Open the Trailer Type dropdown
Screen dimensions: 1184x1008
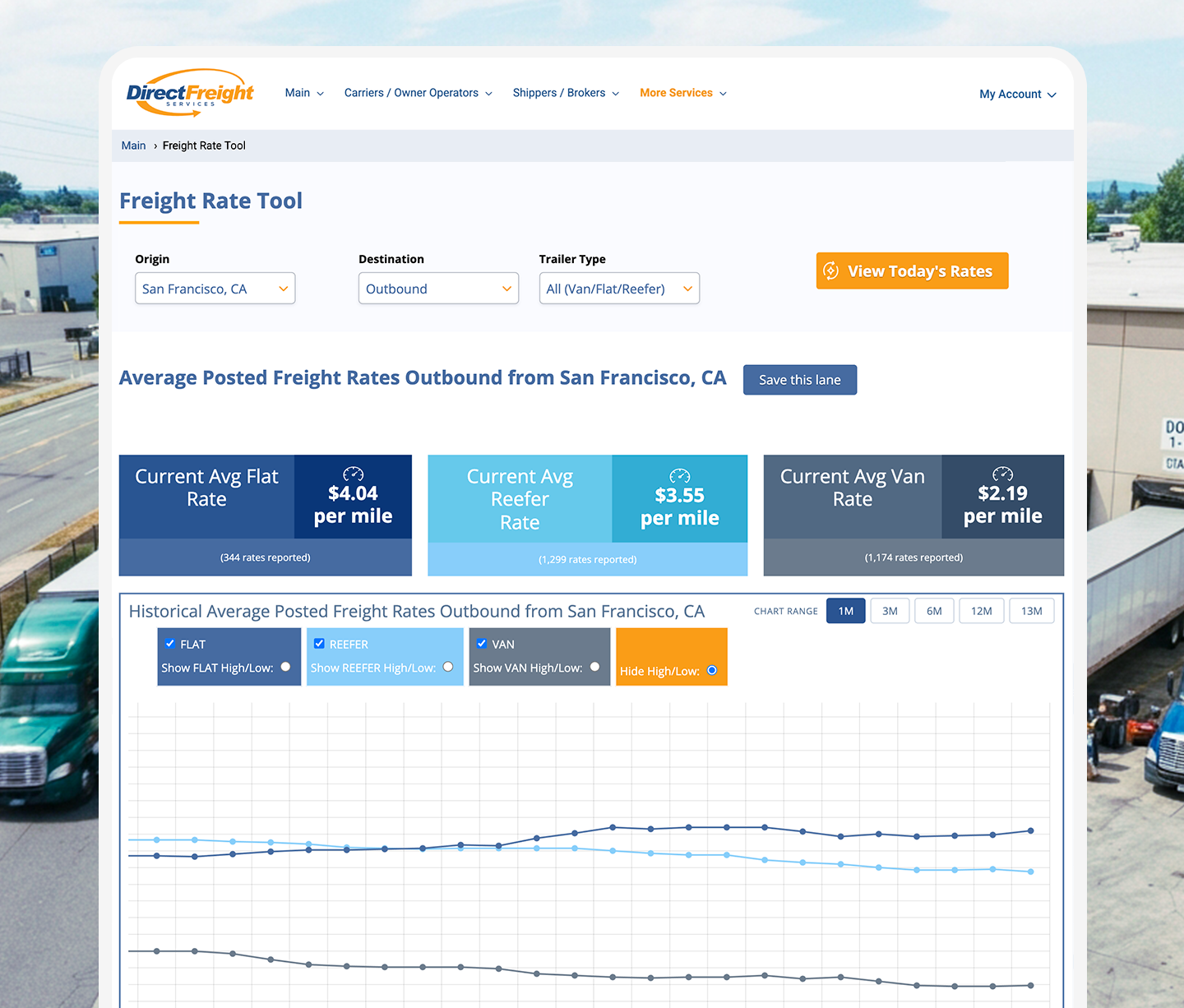pyautogui.click(x=619, y=289)
